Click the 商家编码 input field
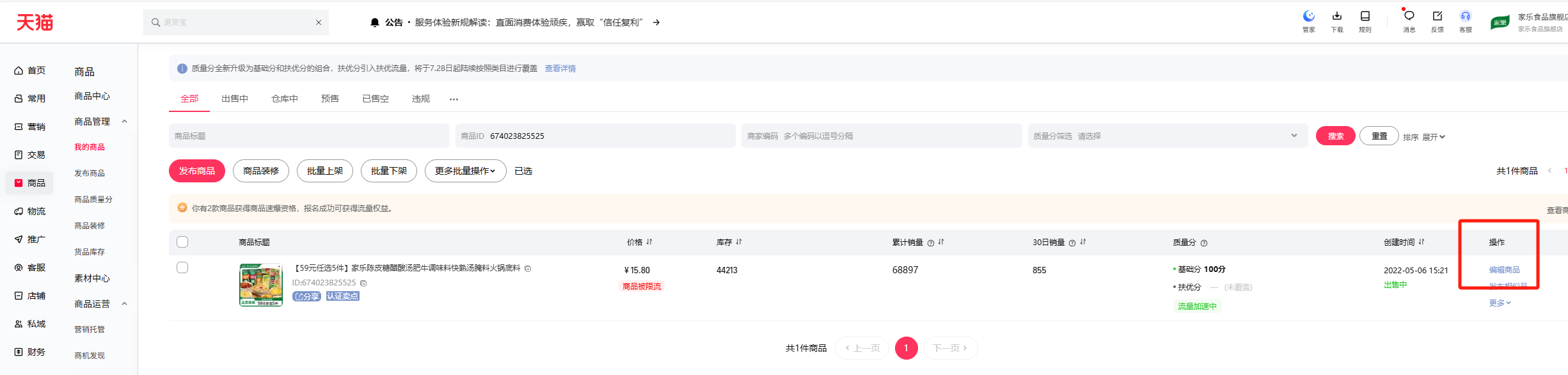 pos(882,136)
